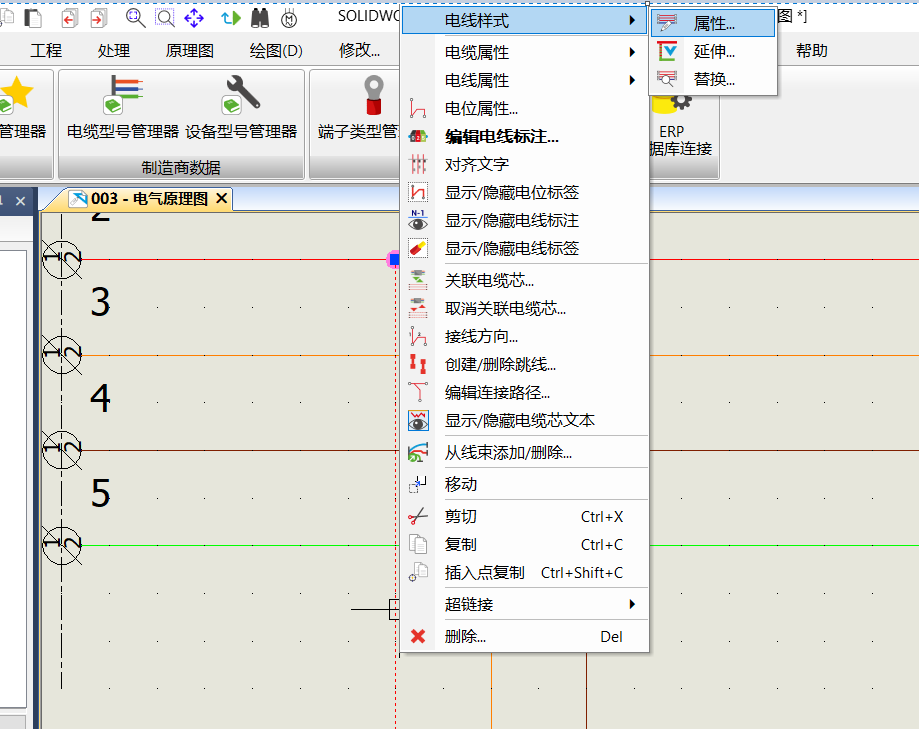
Task: Toggle 显示/隐藏电缆芯文本 visibility
Action: 519,421
